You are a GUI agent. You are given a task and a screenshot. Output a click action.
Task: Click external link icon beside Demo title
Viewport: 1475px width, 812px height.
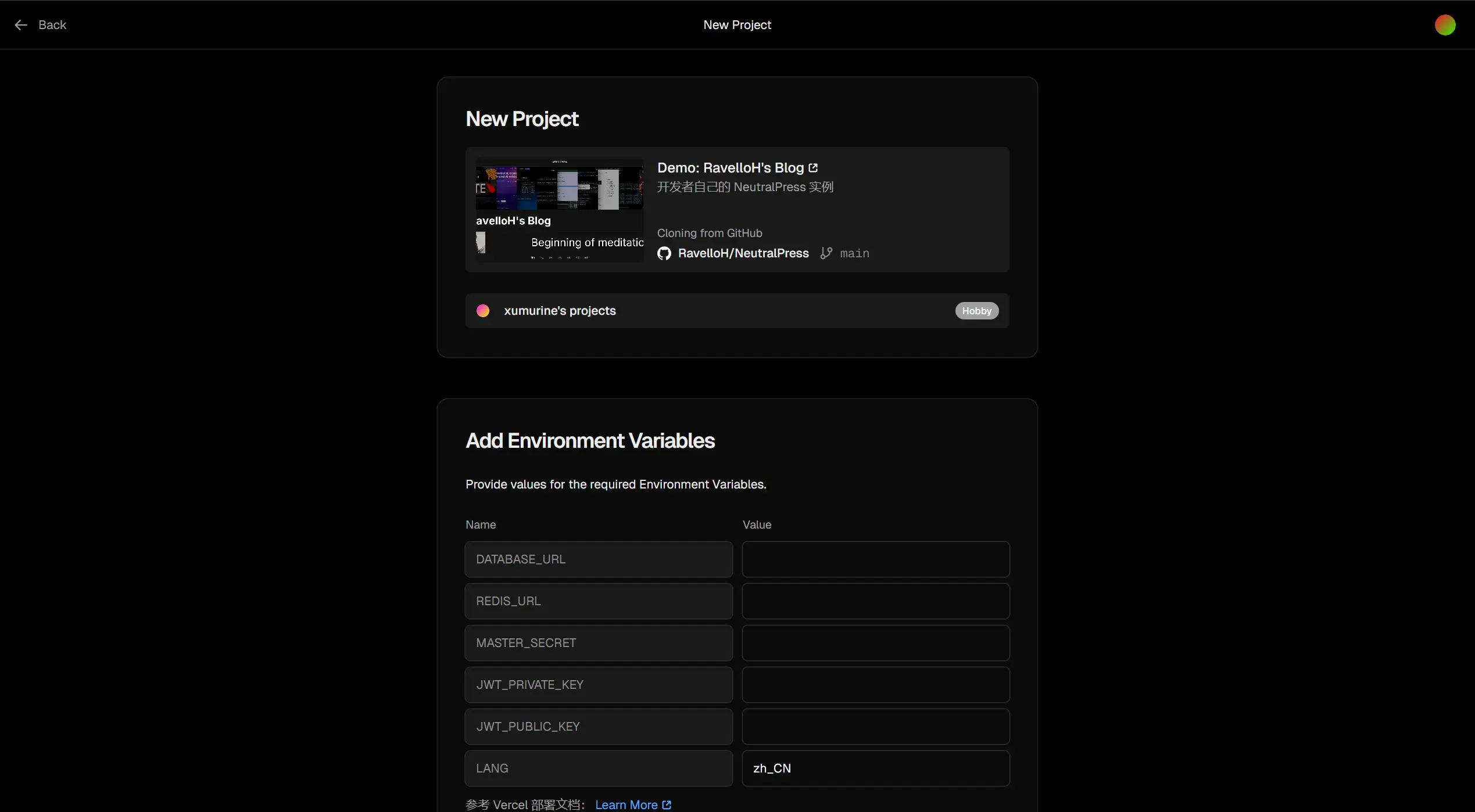coord(813,168)
